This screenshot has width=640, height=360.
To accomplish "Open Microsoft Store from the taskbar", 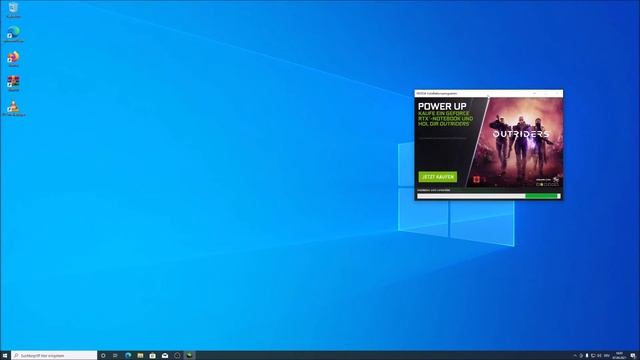I will pyautogui.click(x=152, y=356).
